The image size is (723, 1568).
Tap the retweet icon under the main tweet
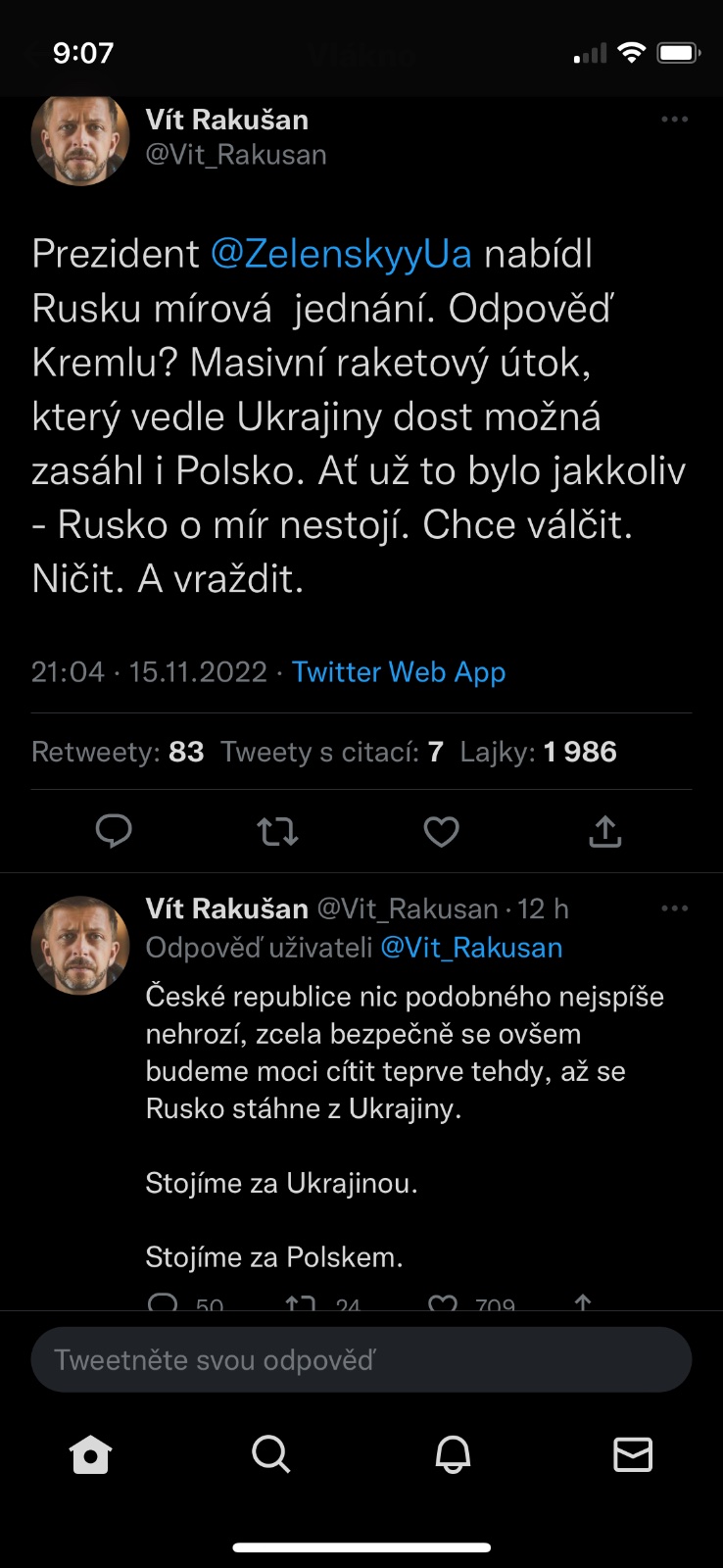(x=277, y=832)
